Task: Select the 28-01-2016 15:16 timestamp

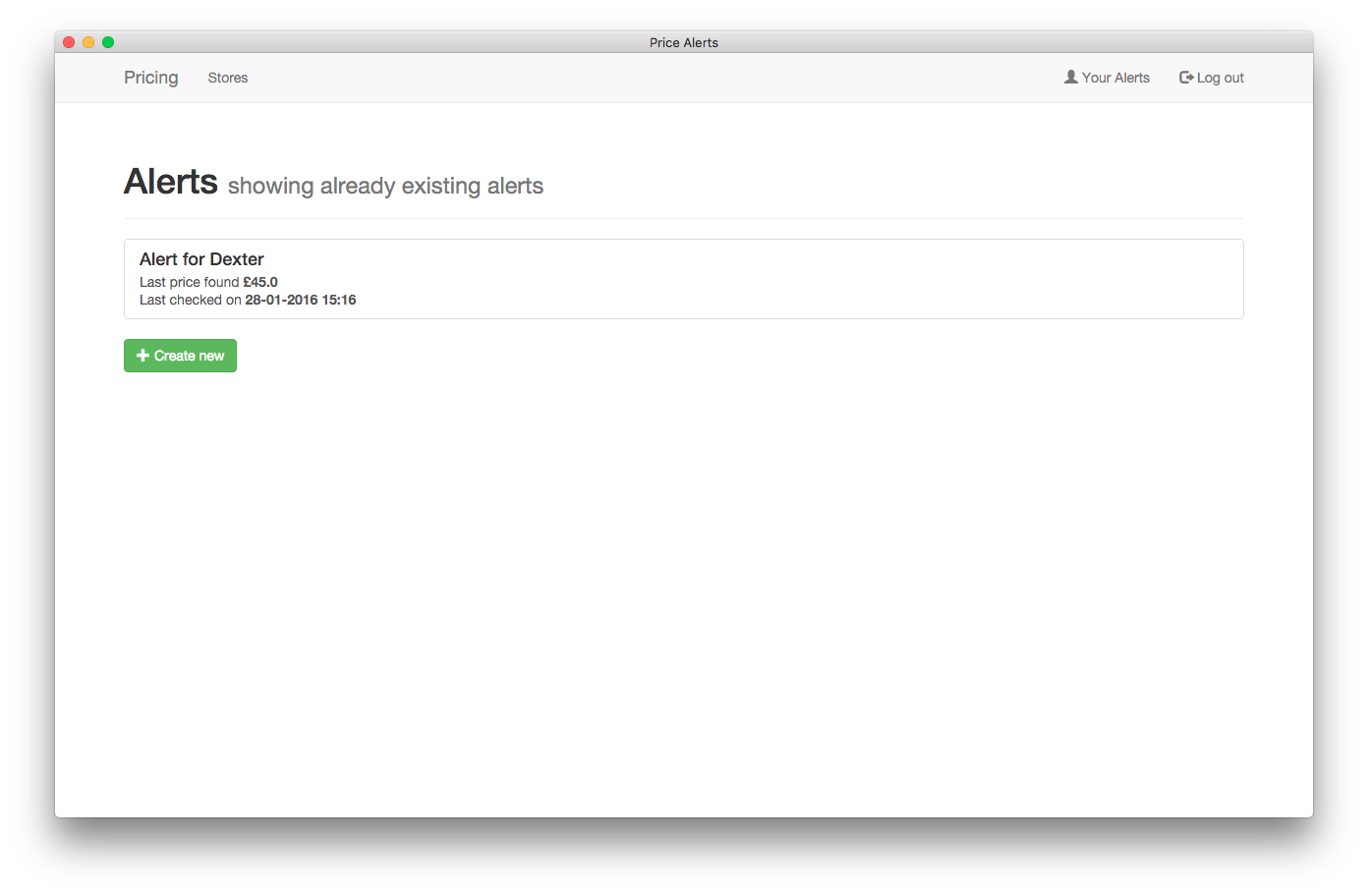Action: 301,300
